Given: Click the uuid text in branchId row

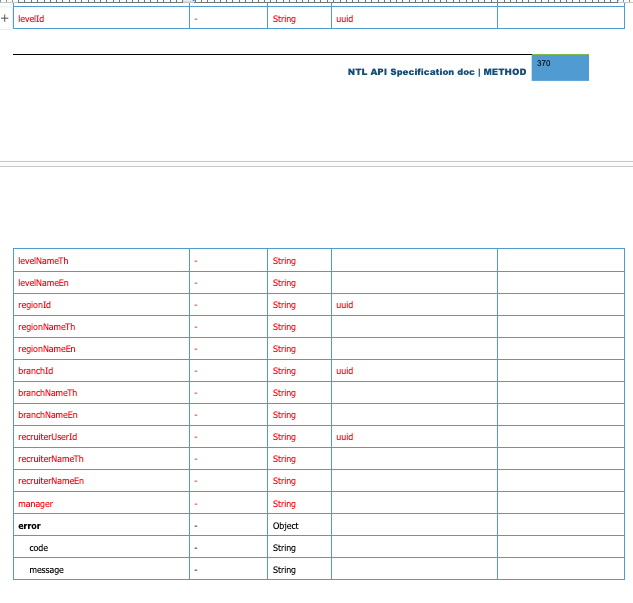Looking at the screenshot, I should click(345, 371).
